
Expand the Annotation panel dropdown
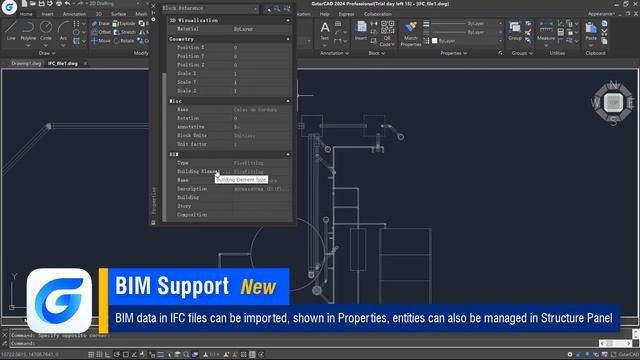click(x=334, y=53)
